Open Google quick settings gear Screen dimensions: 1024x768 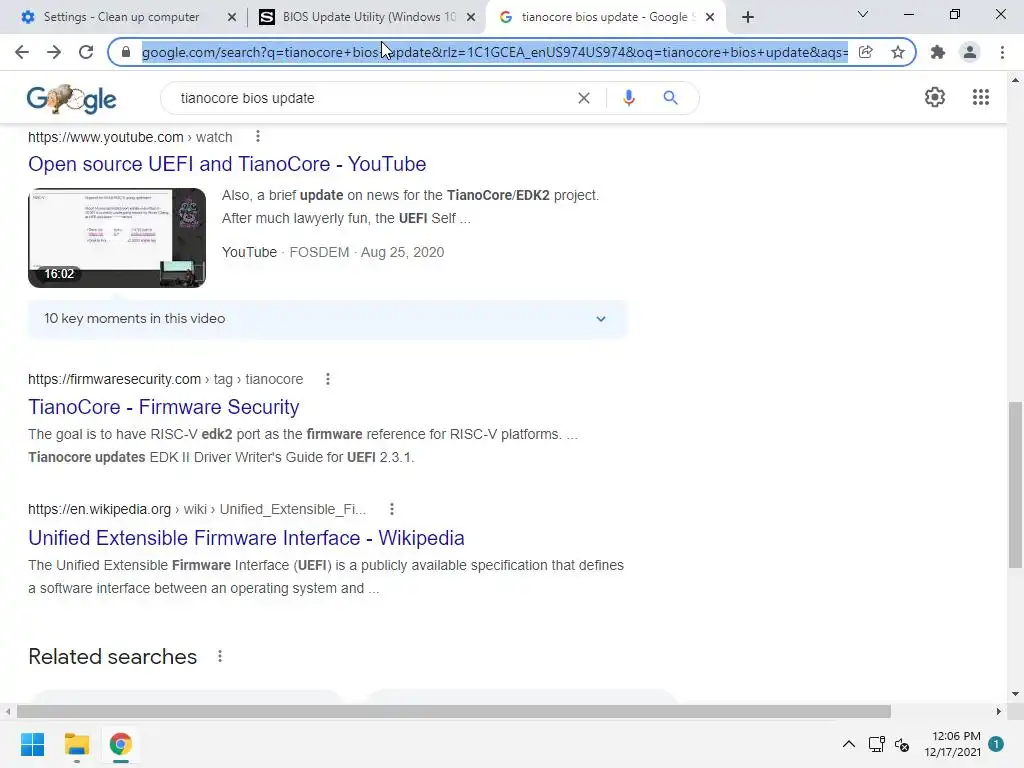[x=935, y=97]
